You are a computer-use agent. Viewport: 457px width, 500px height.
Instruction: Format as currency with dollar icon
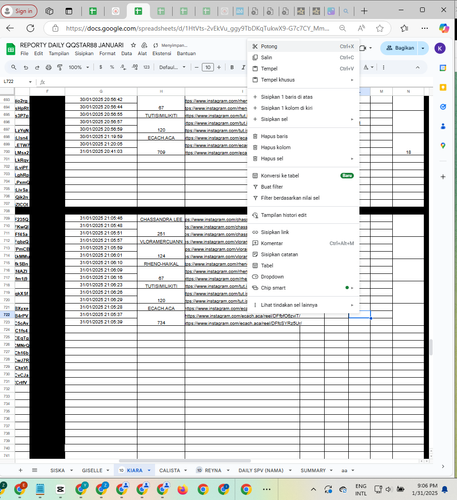(x=101, y=67)
